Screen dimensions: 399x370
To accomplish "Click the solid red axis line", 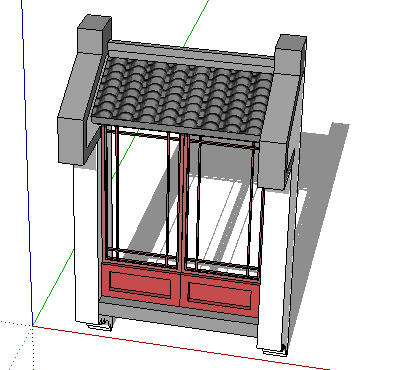I will pyautogui.click(x=180, y=348).
